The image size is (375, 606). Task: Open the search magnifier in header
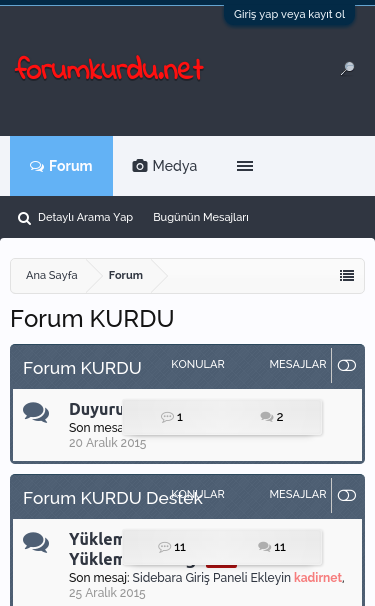348,68
